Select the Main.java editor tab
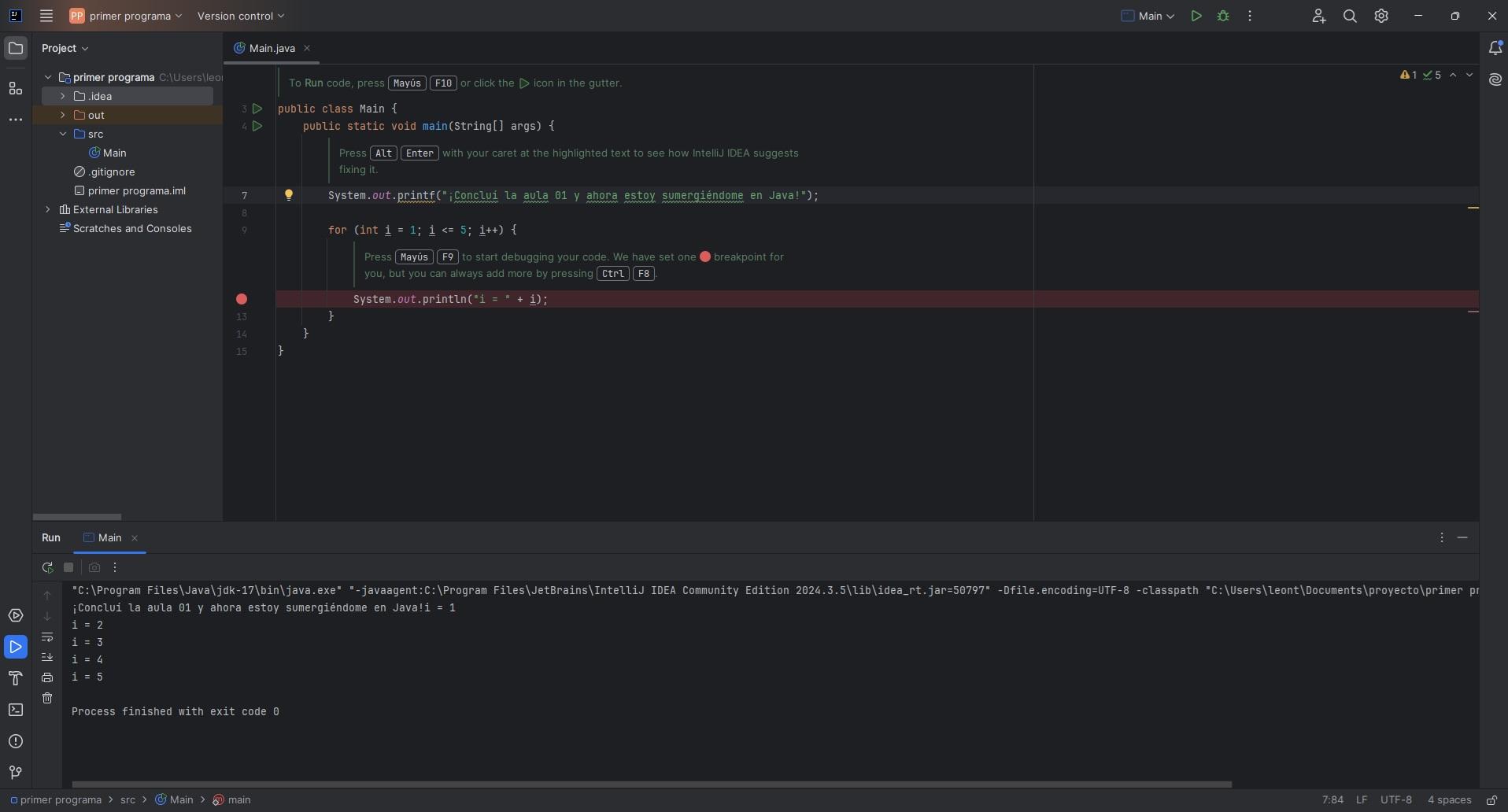 (272, 48)
